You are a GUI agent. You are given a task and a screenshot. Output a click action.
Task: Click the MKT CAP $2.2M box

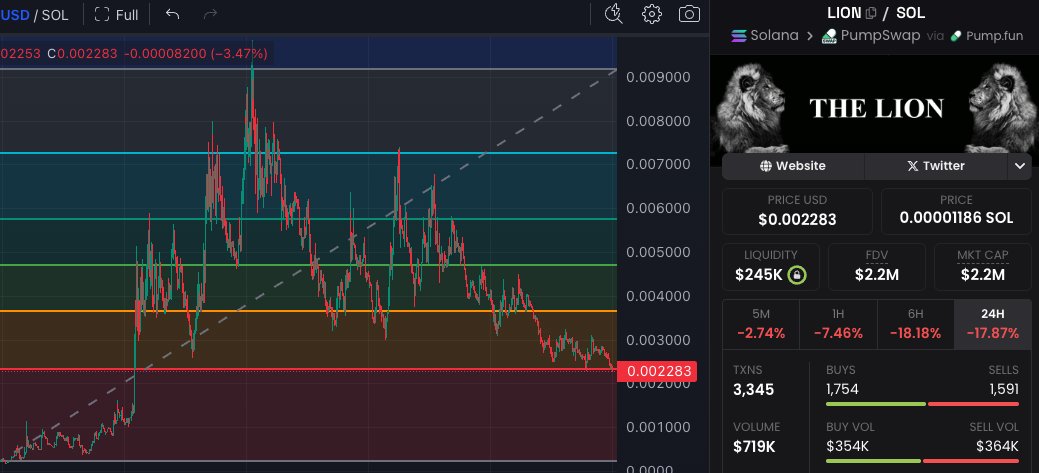(983, 267)
